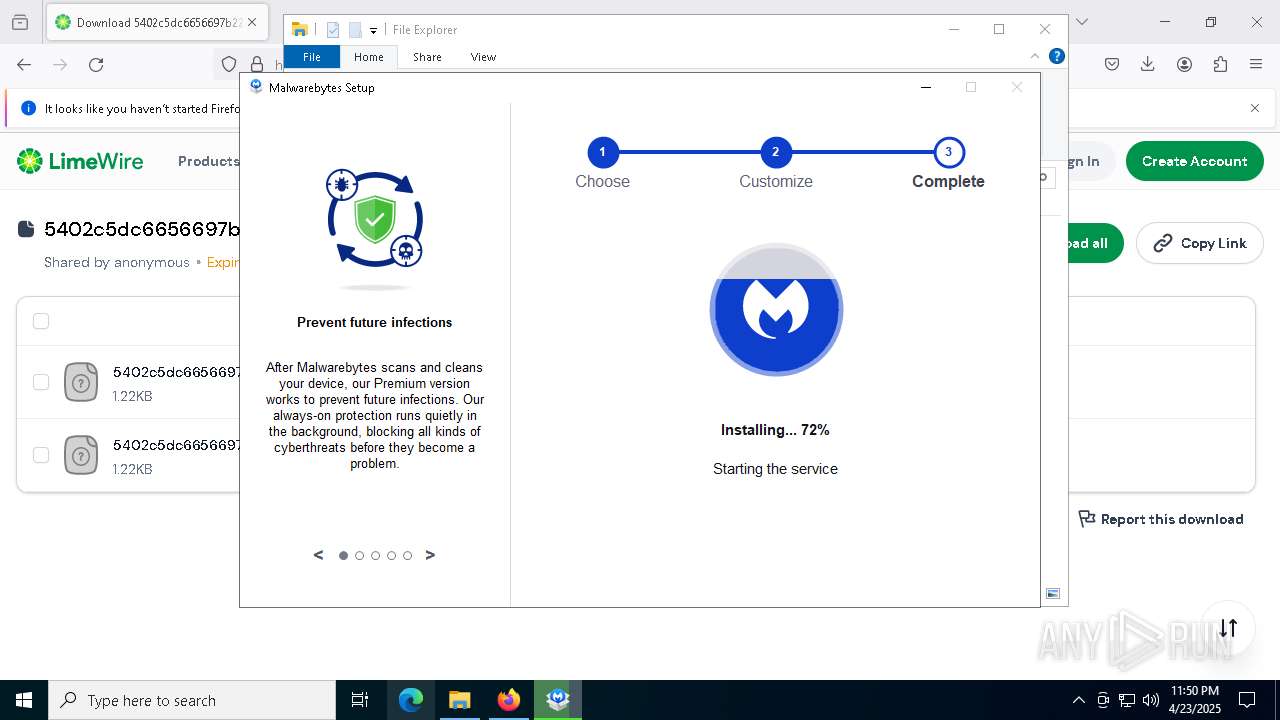Open the Firefox downloads panel
Image resolution: width=1280 pixels, height=720 pixels.
click(1148, 64)
